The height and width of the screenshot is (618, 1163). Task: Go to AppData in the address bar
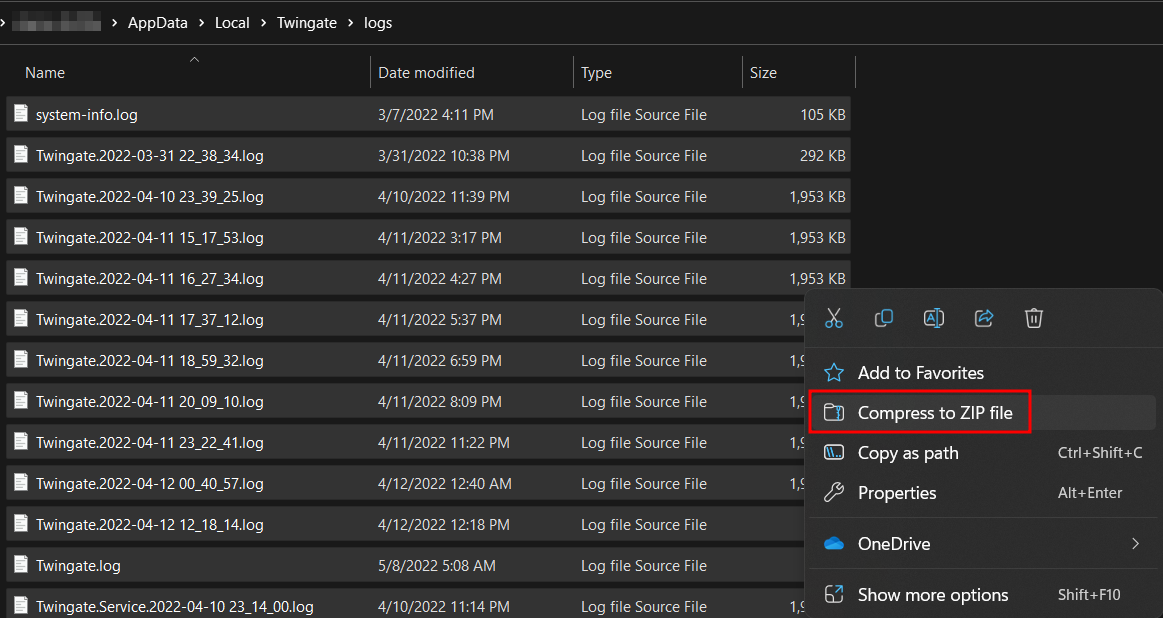158,23
